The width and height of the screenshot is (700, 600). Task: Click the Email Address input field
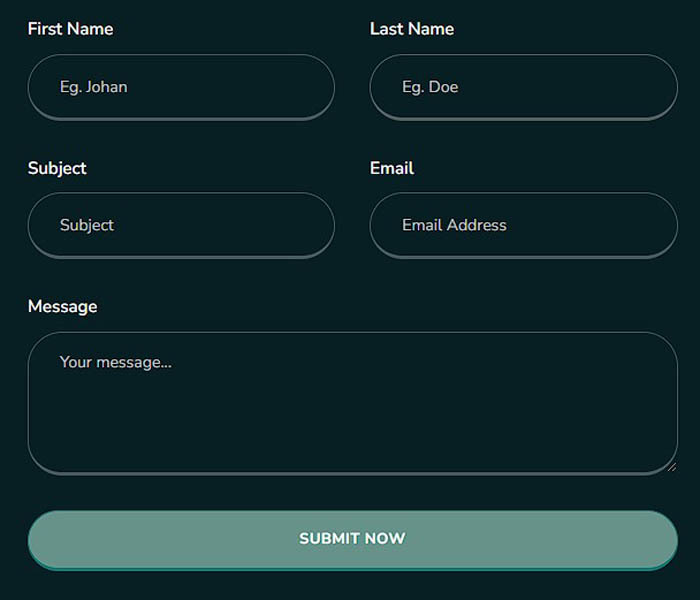click(x=523, y=225)
